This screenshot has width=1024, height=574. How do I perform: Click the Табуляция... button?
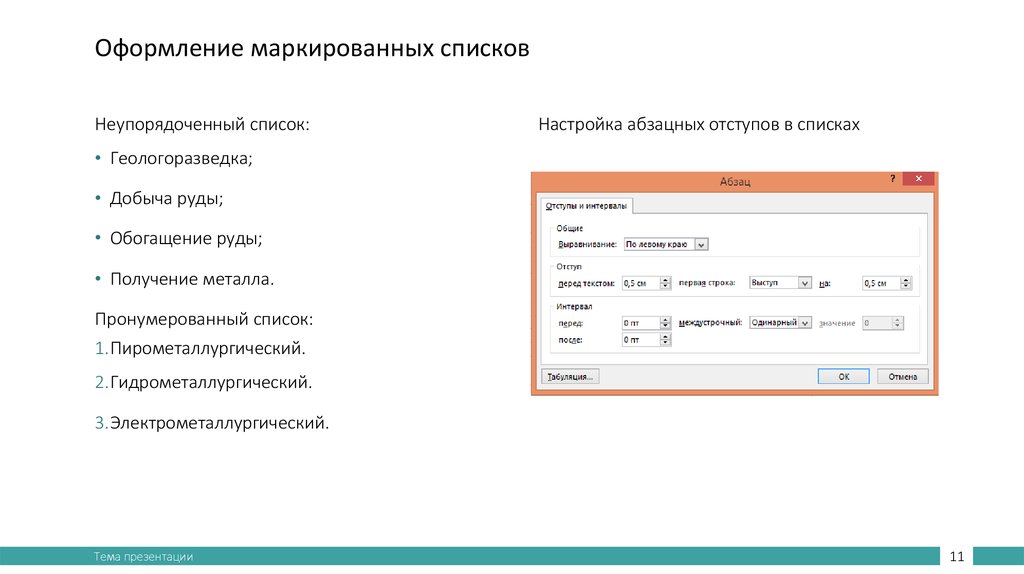[570, 377]
